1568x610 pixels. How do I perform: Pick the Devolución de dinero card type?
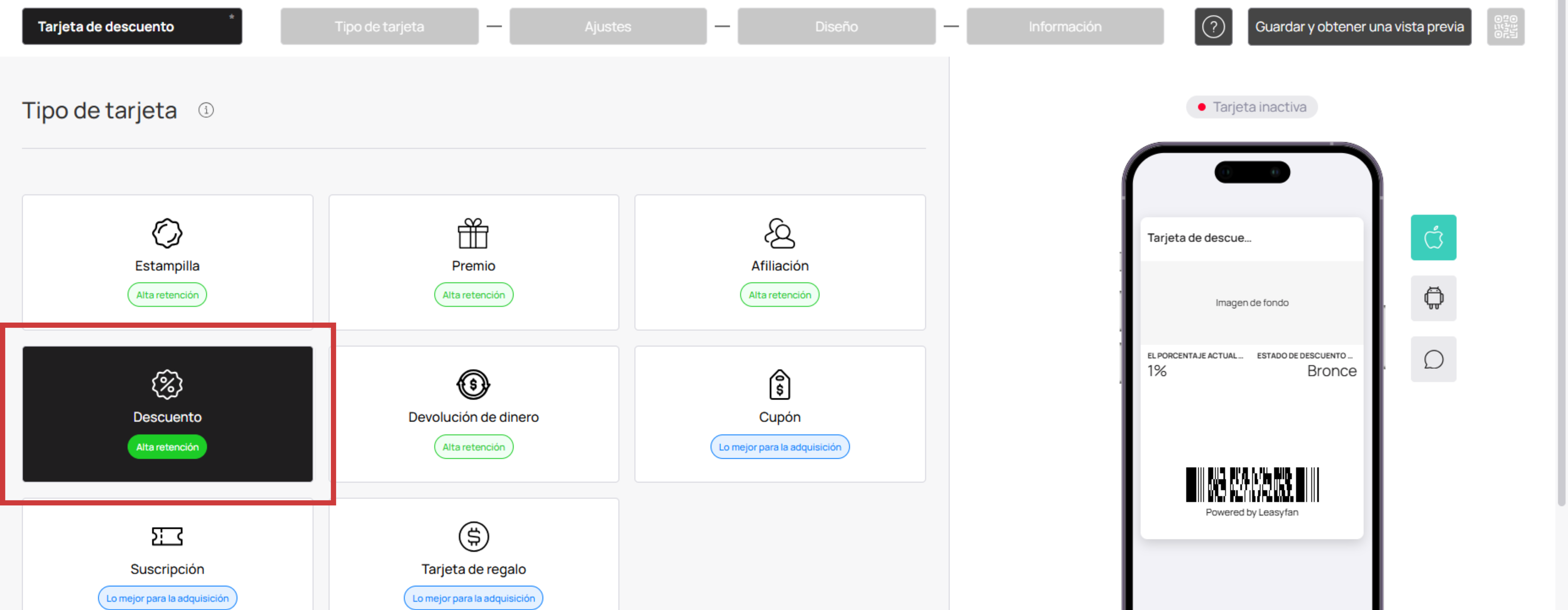pos(474,414)
